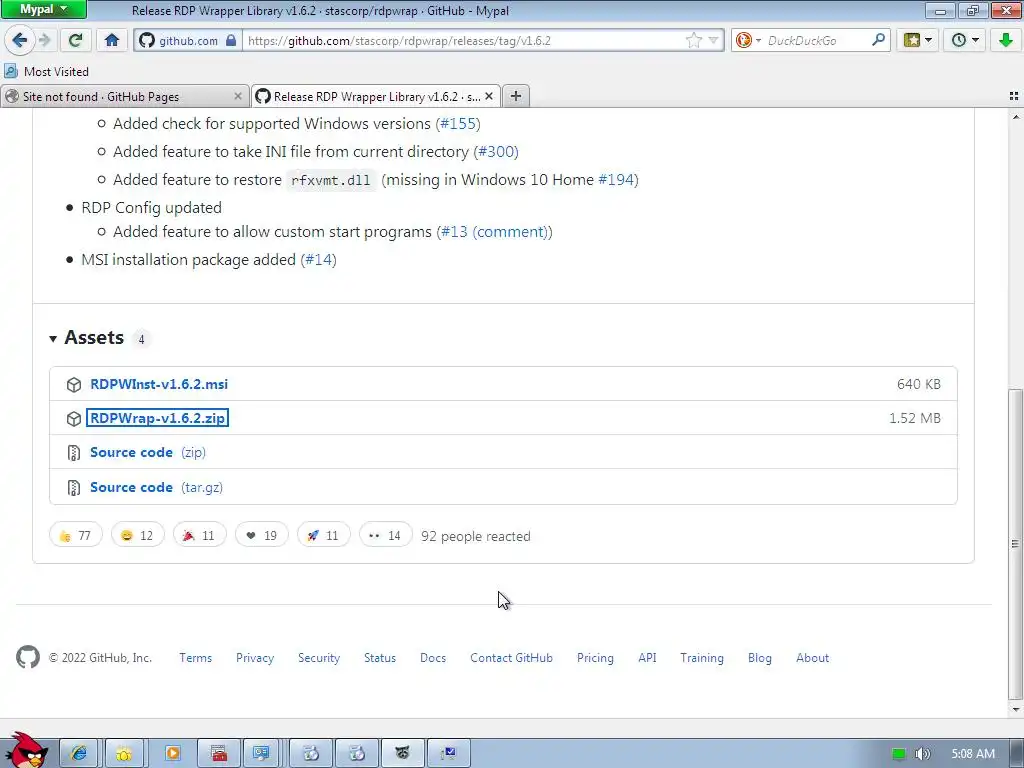Click the hooray reaction 11
Image resolution: width=1024 pixels, height=768 pixels.
pos(199,536)
